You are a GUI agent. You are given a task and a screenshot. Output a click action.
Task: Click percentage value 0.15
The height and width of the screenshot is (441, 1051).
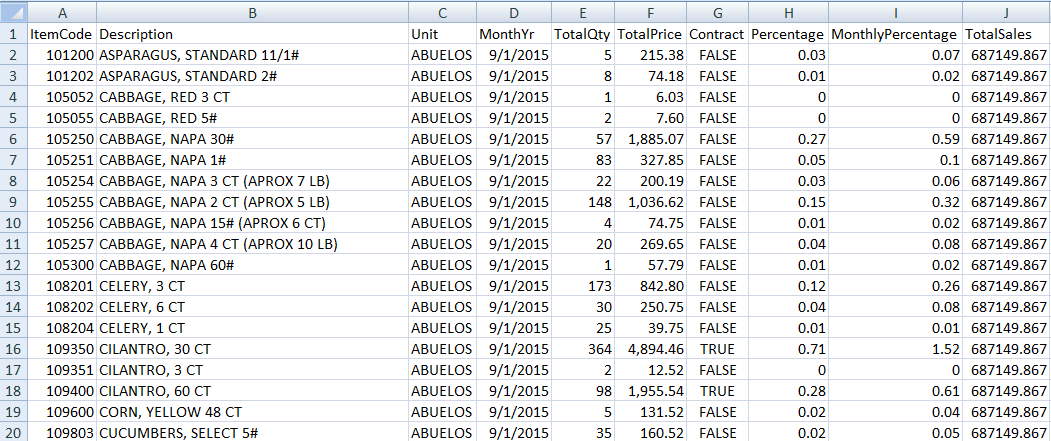pyautogui.click(x=788, y=202)
